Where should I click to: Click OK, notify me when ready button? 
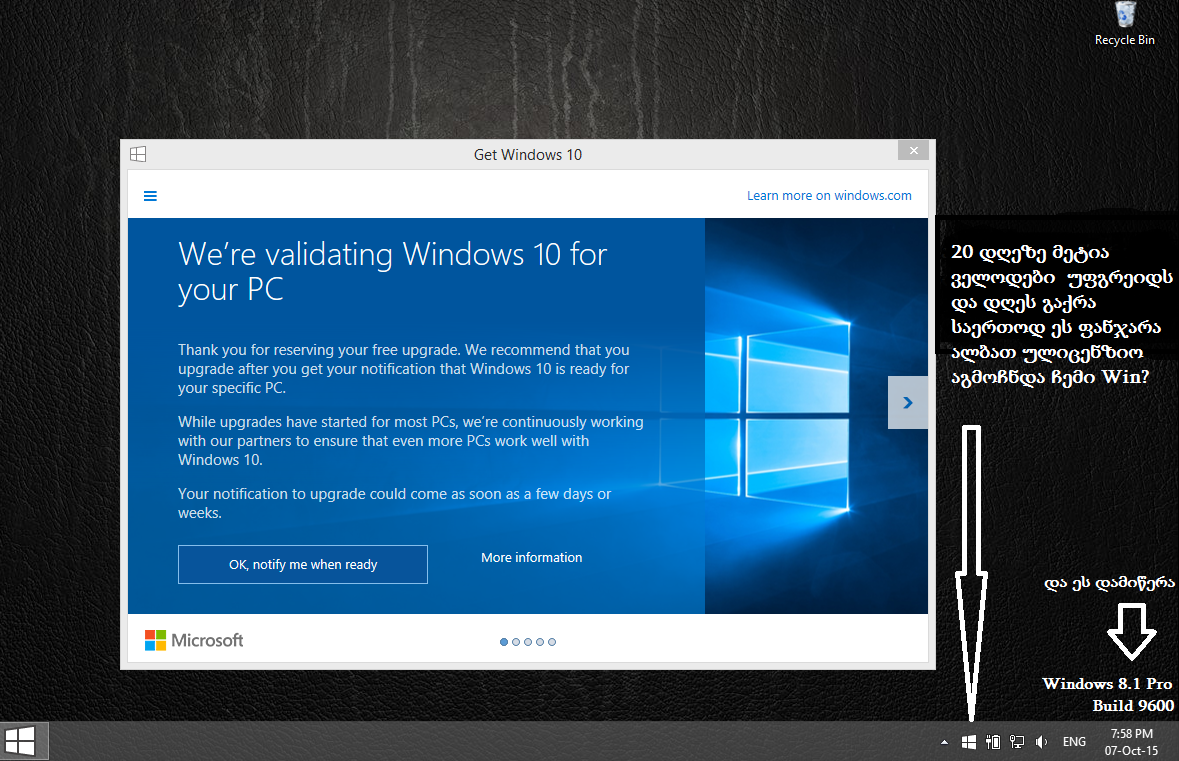point(303,565)
